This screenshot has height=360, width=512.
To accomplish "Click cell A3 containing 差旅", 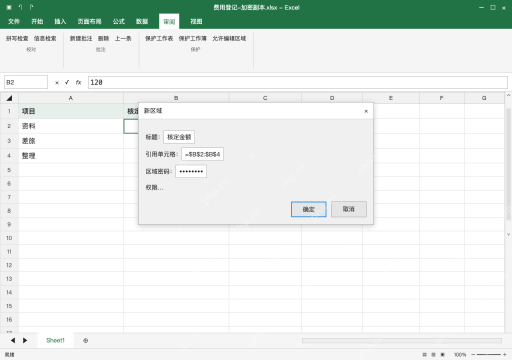I will pos(71,141).
